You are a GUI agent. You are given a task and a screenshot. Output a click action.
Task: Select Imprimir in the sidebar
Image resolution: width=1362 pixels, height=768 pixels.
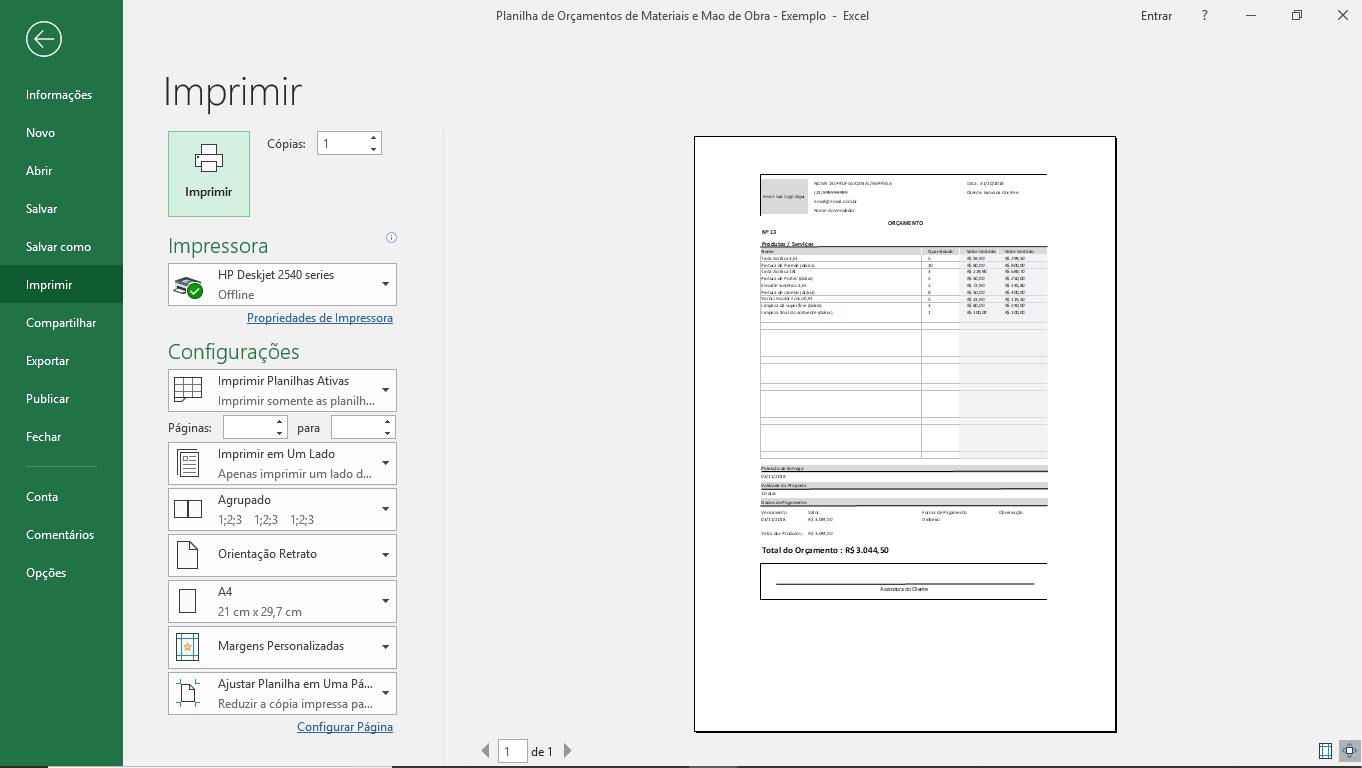pos(61,285)
